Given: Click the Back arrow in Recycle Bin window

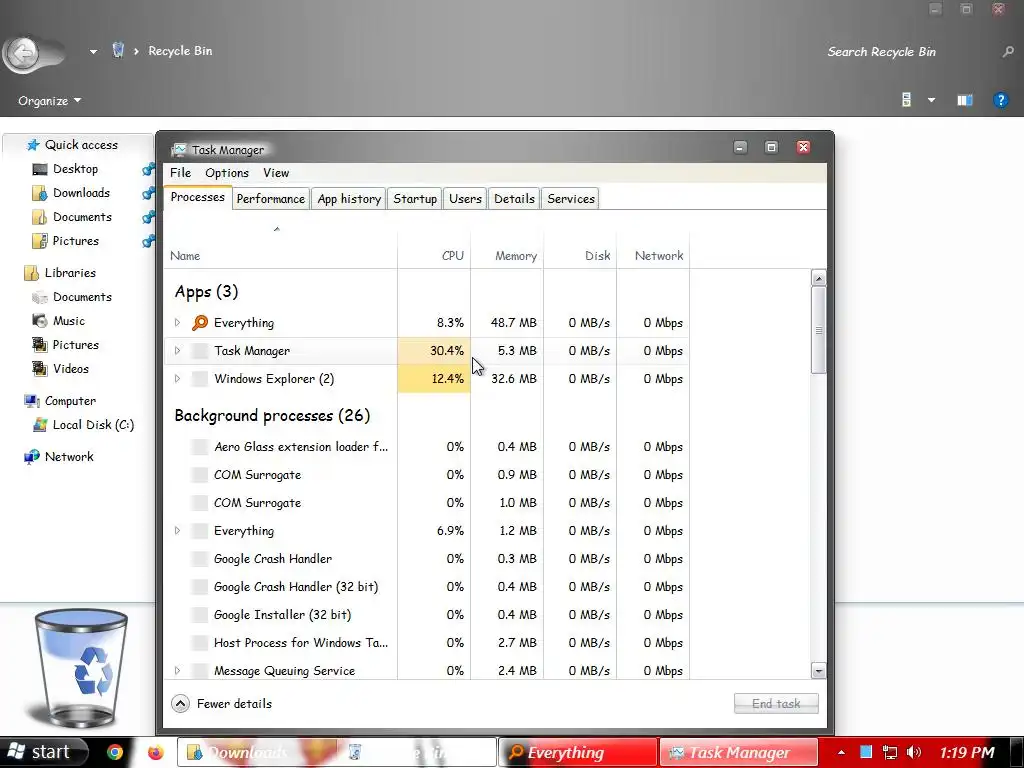Looking at the screenshot, I should (24, 52).
